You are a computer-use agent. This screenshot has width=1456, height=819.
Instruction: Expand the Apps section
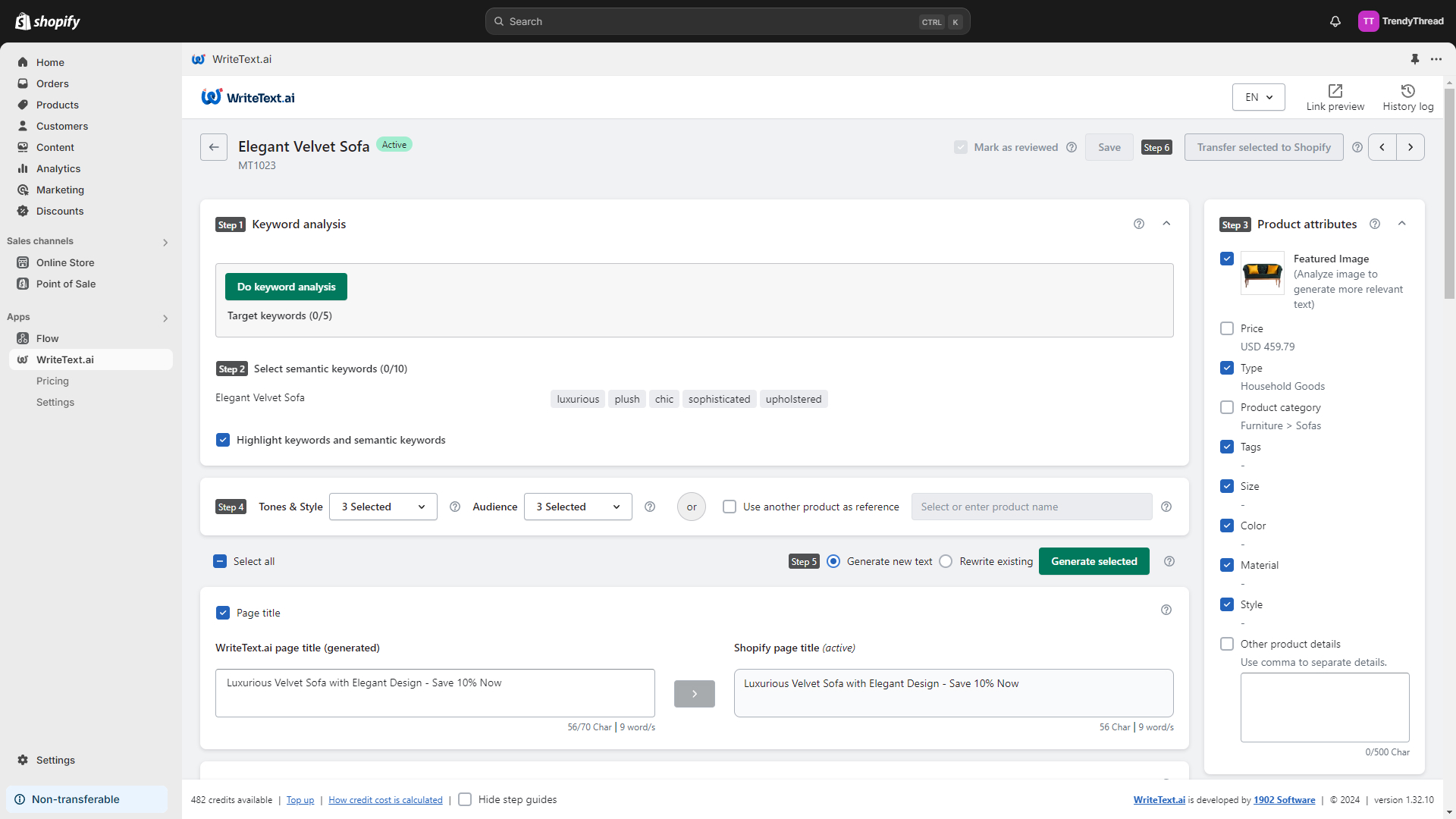165,318
